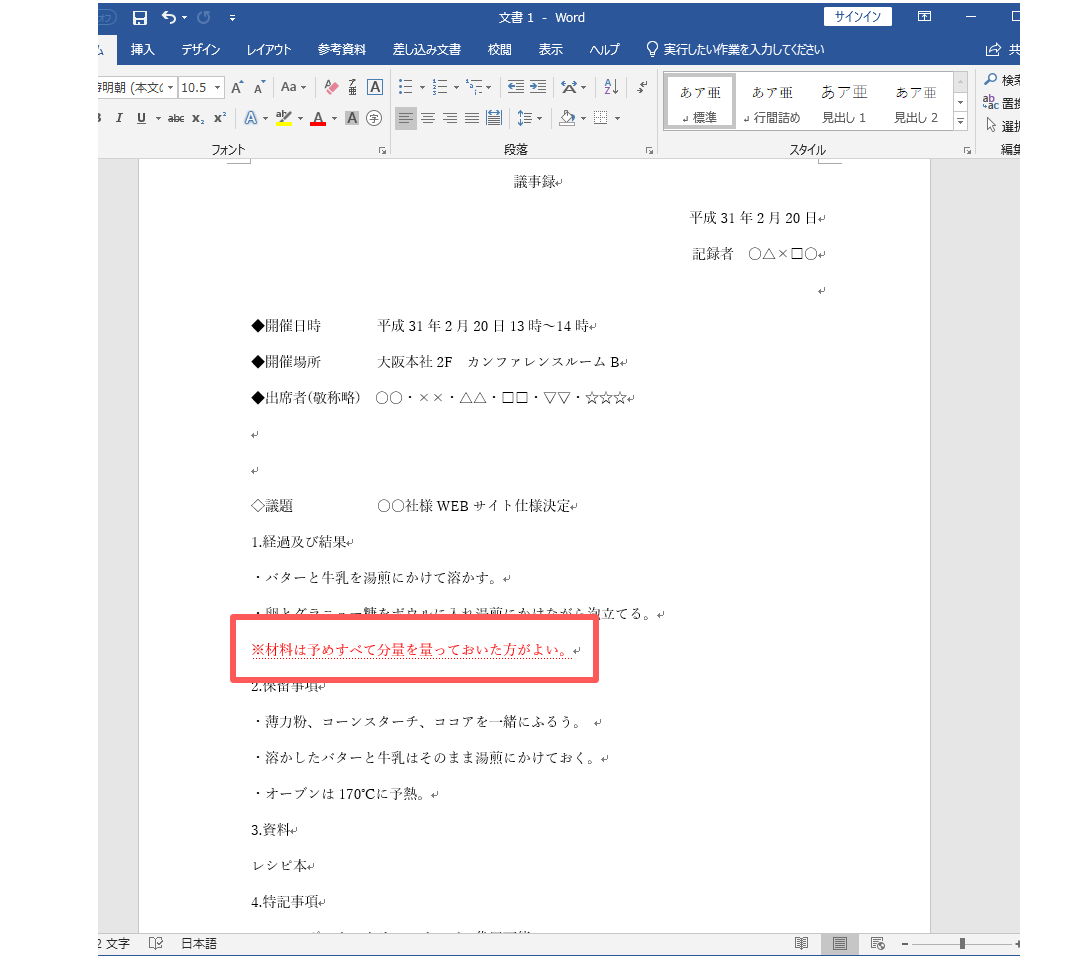Apply multilevel list formatting
The height and width of the screenshot is (956, 1087).
[x=474, y=87]
